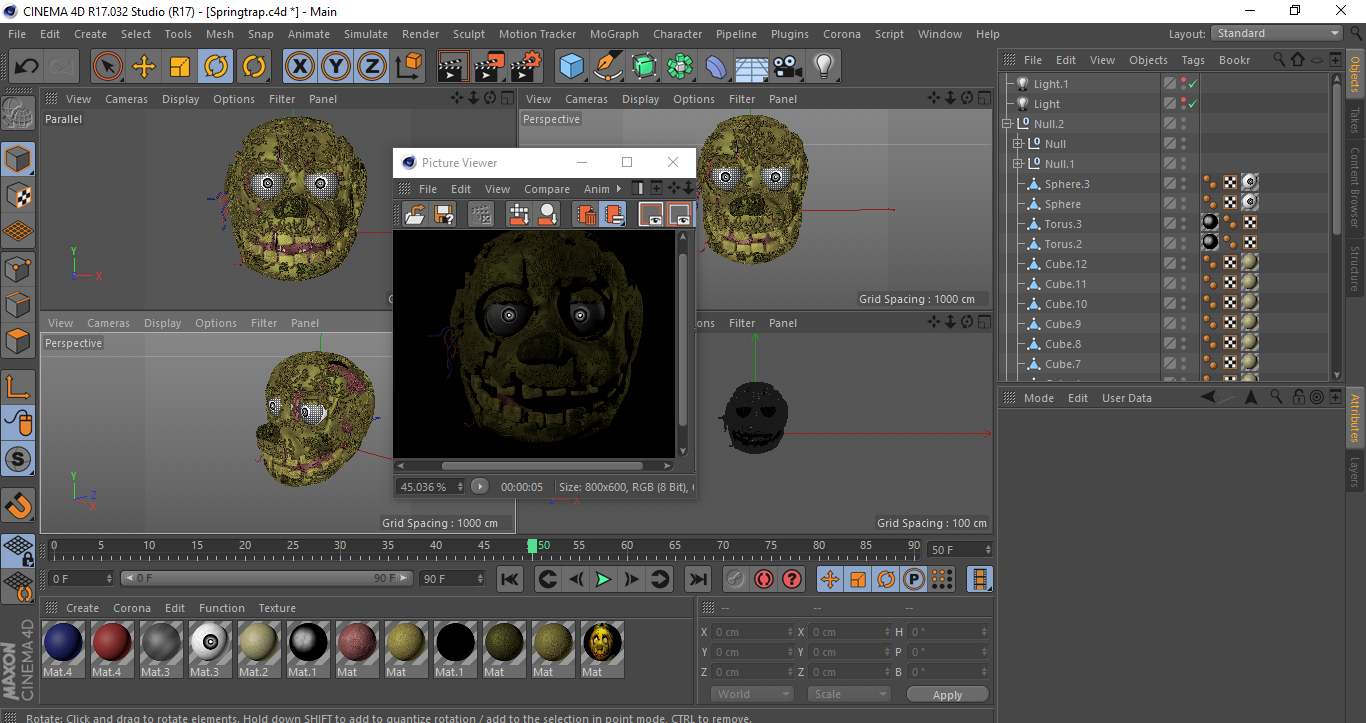Click the X position input field
This screenshot has height=723, width=1366.
[753, 632]
